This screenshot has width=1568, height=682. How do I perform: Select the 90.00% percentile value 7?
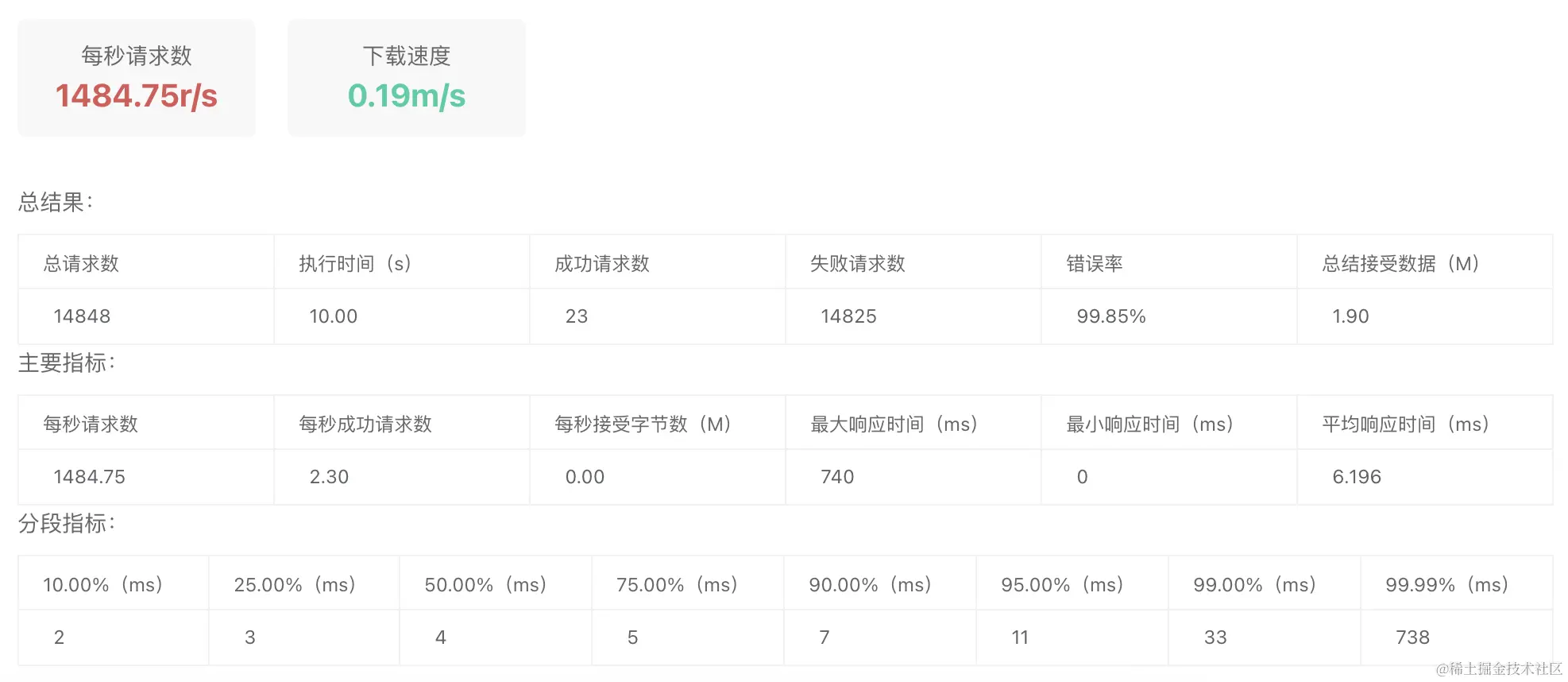[825, 637]
